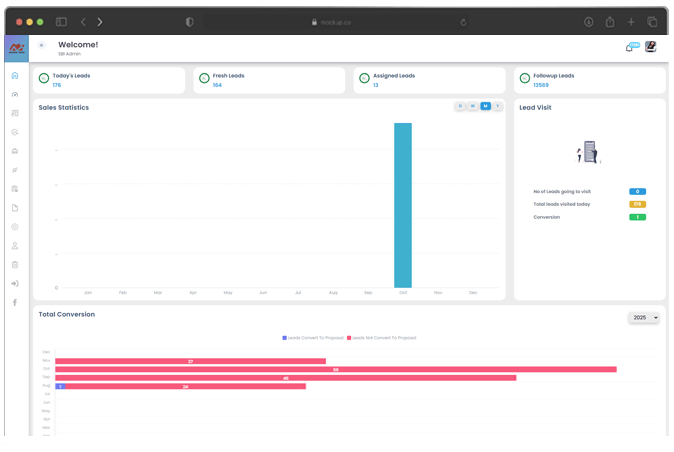Open the user profile sidebar icon
The width and height of the screenshot is (674, 452).
(15, 246)
